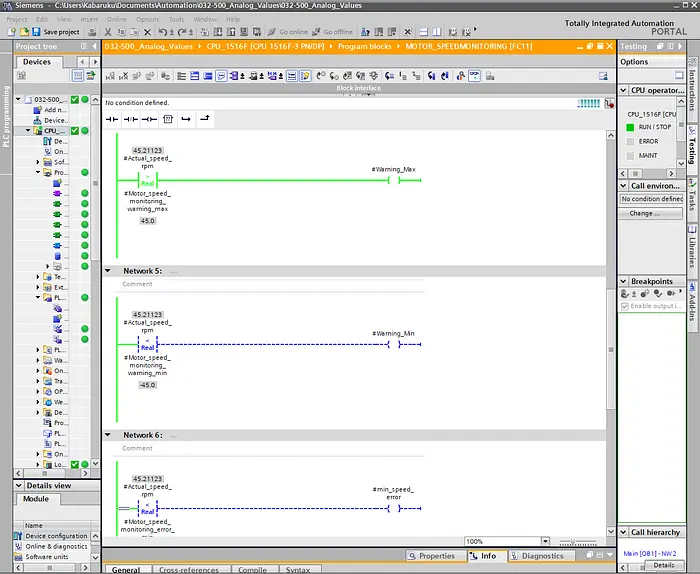This screenshot has height=574, width=700.
Task: Click the Save project icon
Action: [36, 32]
